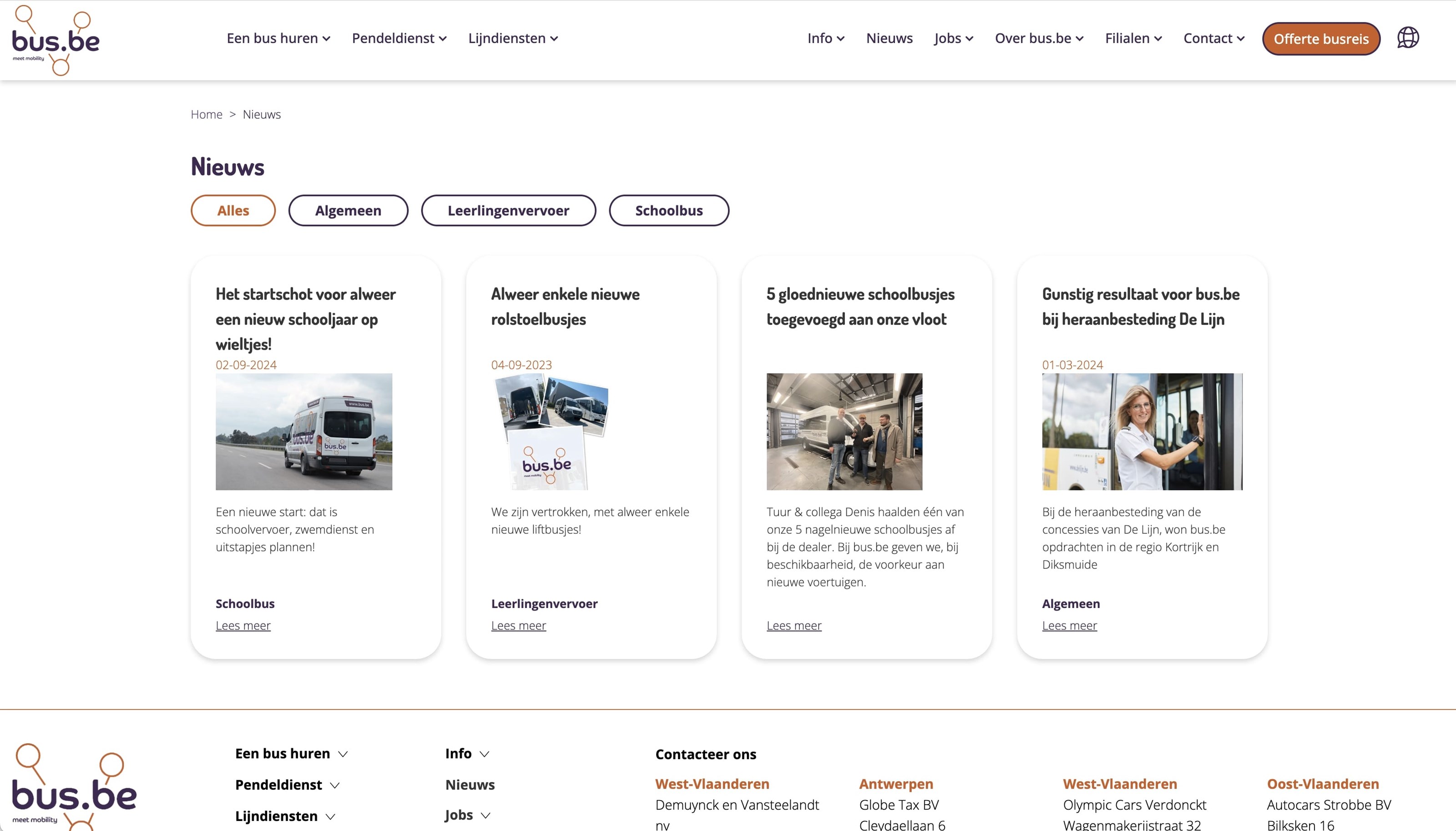The height and width of the screenshot is (831, 1456).
Task: Click Home in the breadcrumb
Action: tap(206, 114)
